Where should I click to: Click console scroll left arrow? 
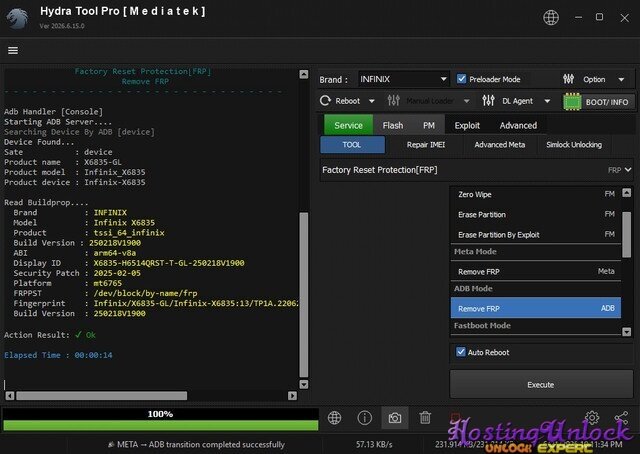pos(10,396)
